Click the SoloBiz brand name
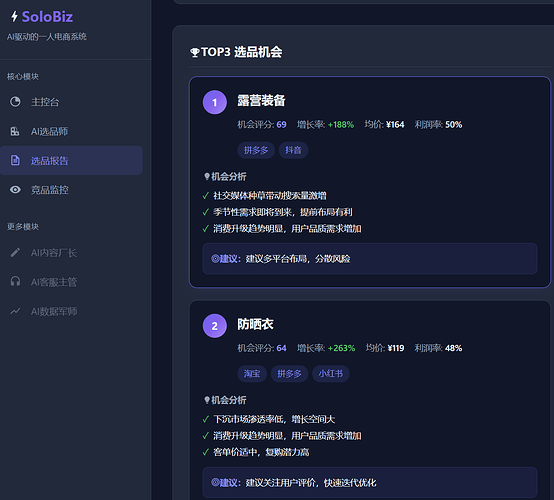The width and height of the screenshot is (554, 500). [47, 17]
